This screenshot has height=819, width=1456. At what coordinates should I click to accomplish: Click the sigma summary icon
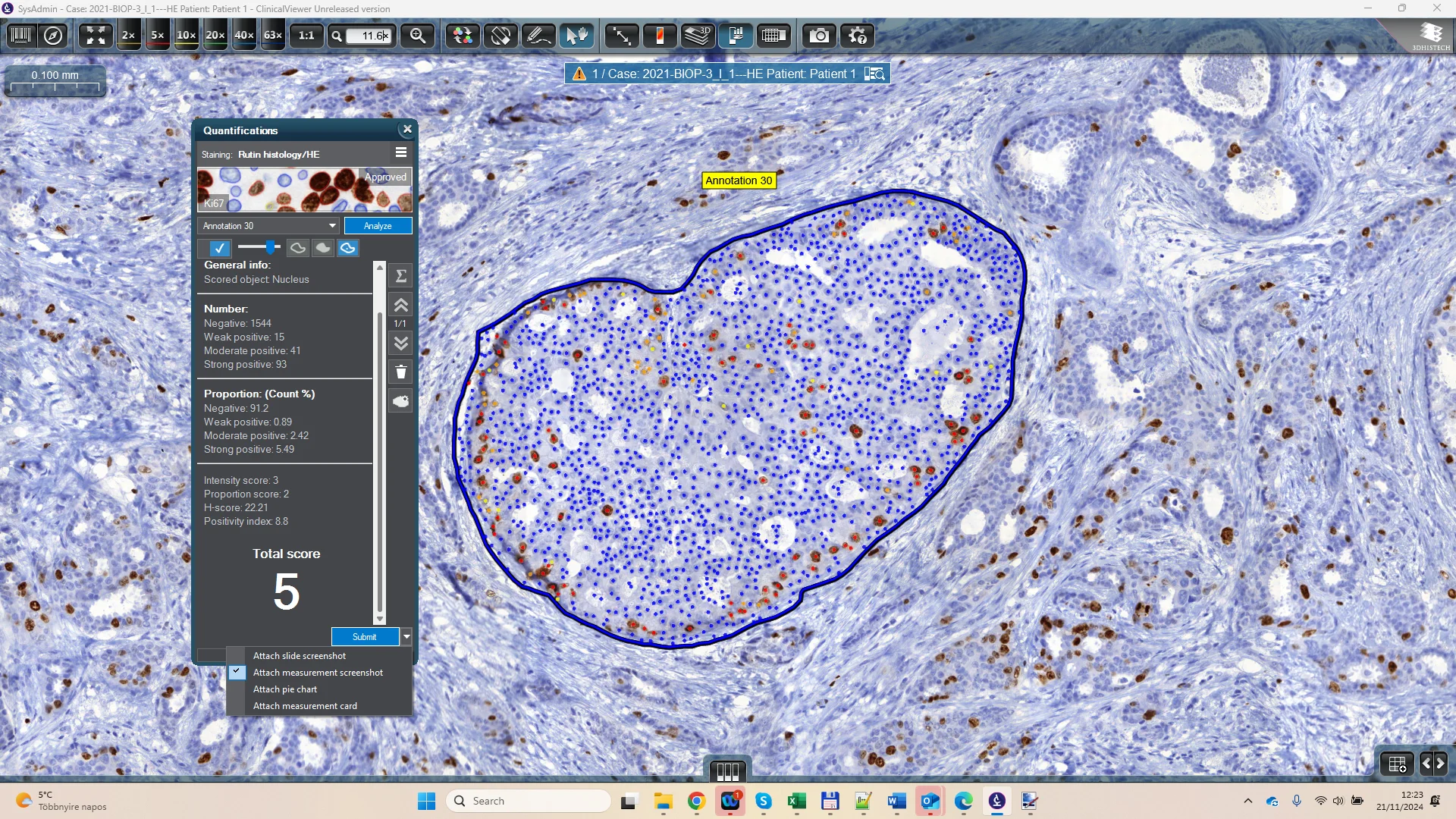401,276
